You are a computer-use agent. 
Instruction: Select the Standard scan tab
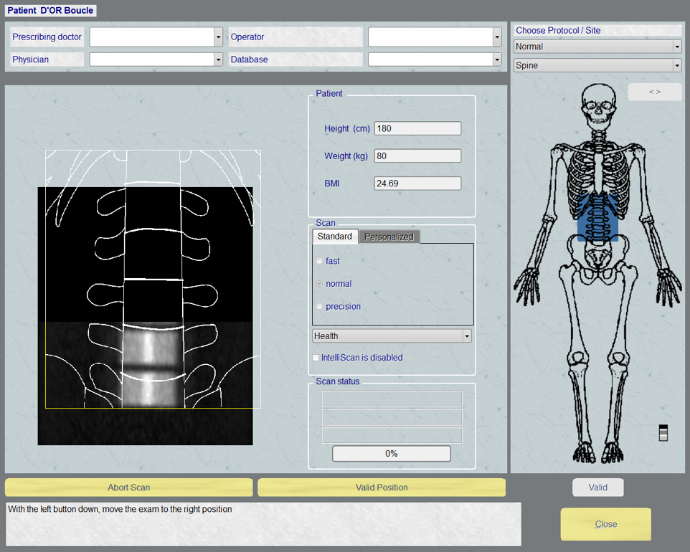click(x=334, y=237)
